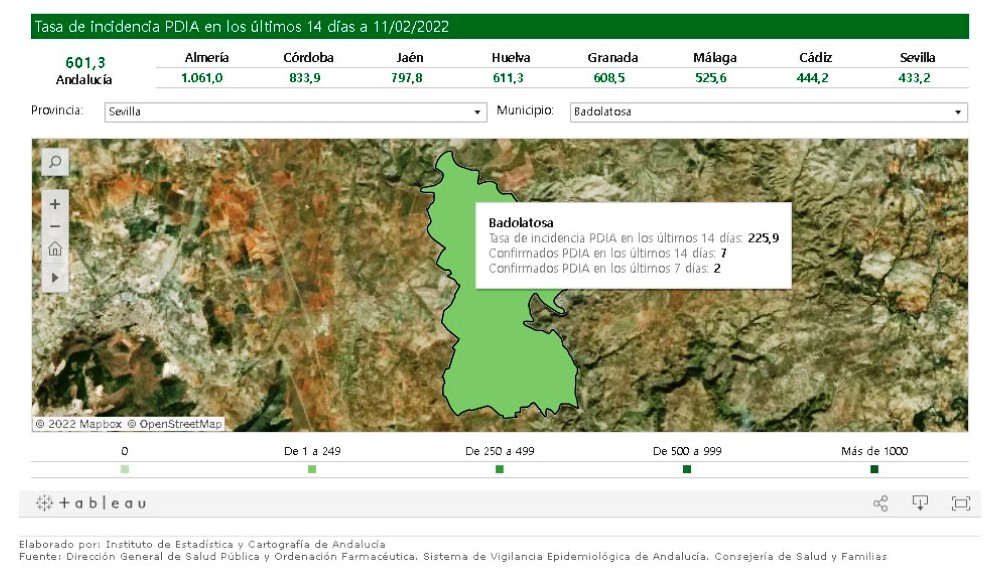The height and width of the screenshot is (579, 990).
Task: Click the Tableau logo
Action: coord(91,503)
